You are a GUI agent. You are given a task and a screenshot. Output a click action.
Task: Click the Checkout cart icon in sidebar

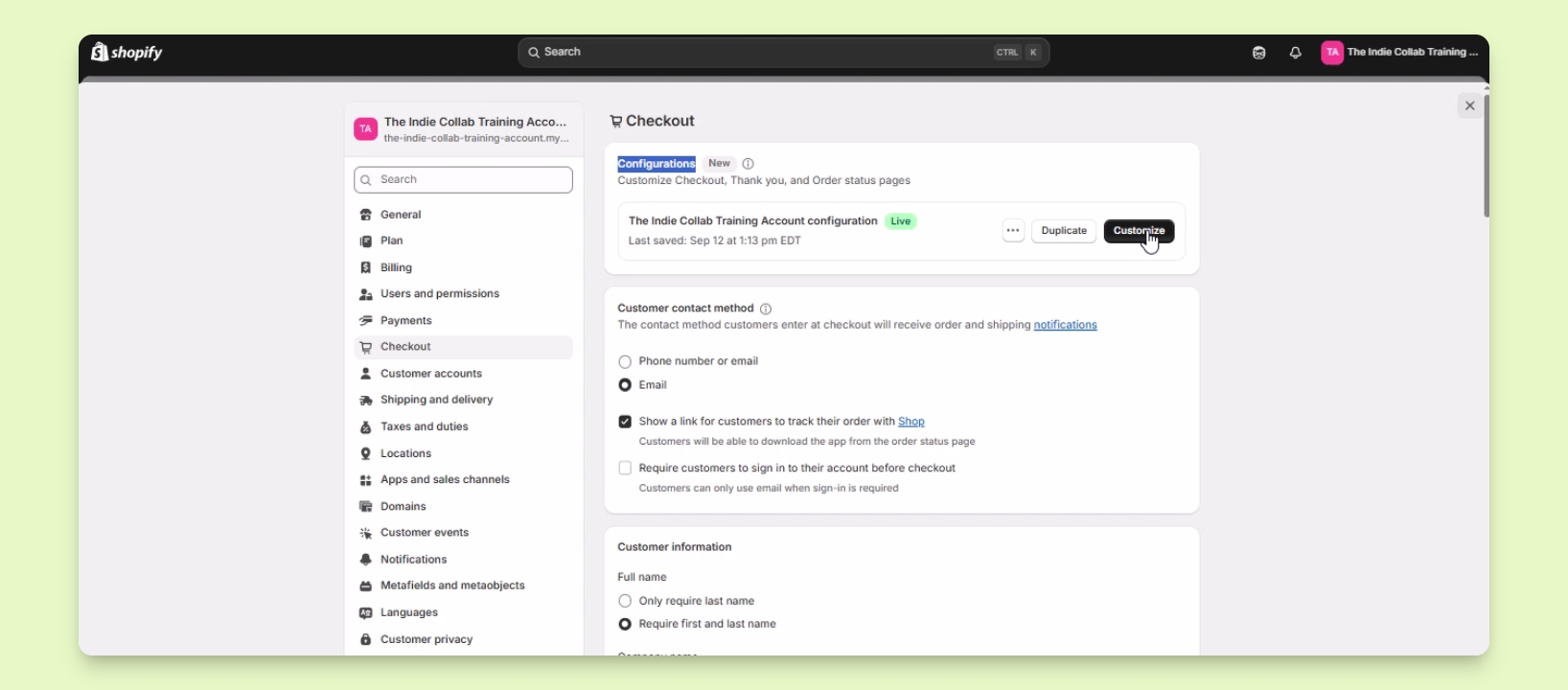click(x=365, y=348)
